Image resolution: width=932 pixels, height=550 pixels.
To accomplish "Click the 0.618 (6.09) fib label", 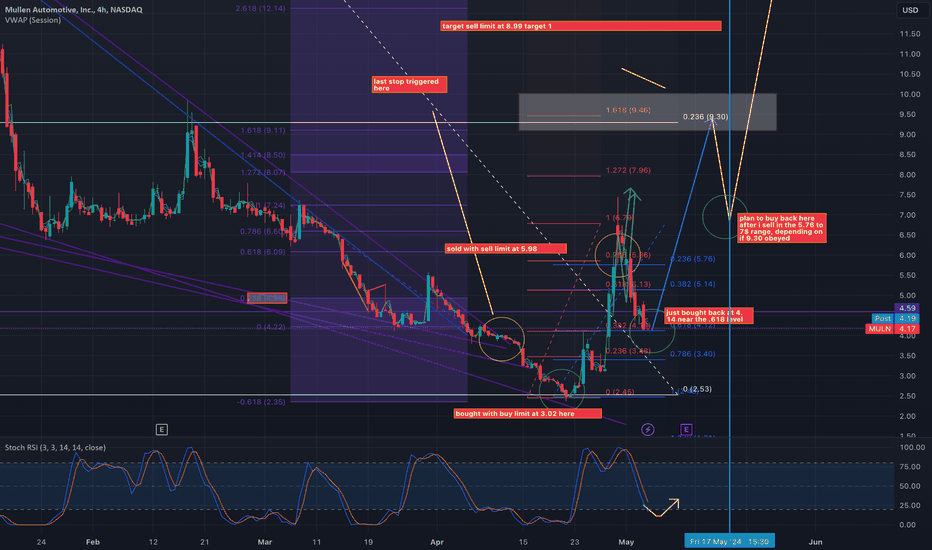I will click(x=263, y=252).
